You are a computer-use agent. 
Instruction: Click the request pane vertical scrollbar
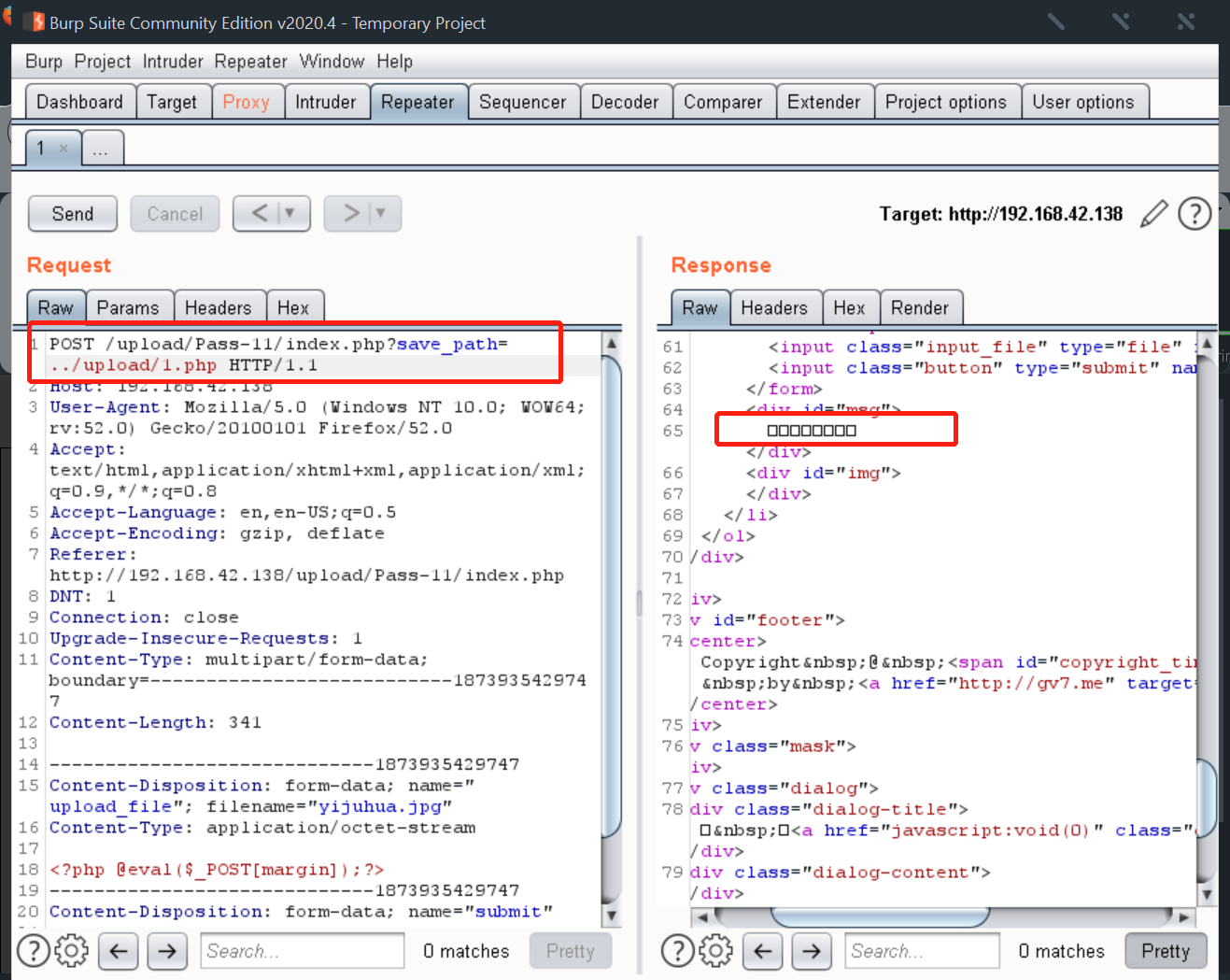click(612, 597)
